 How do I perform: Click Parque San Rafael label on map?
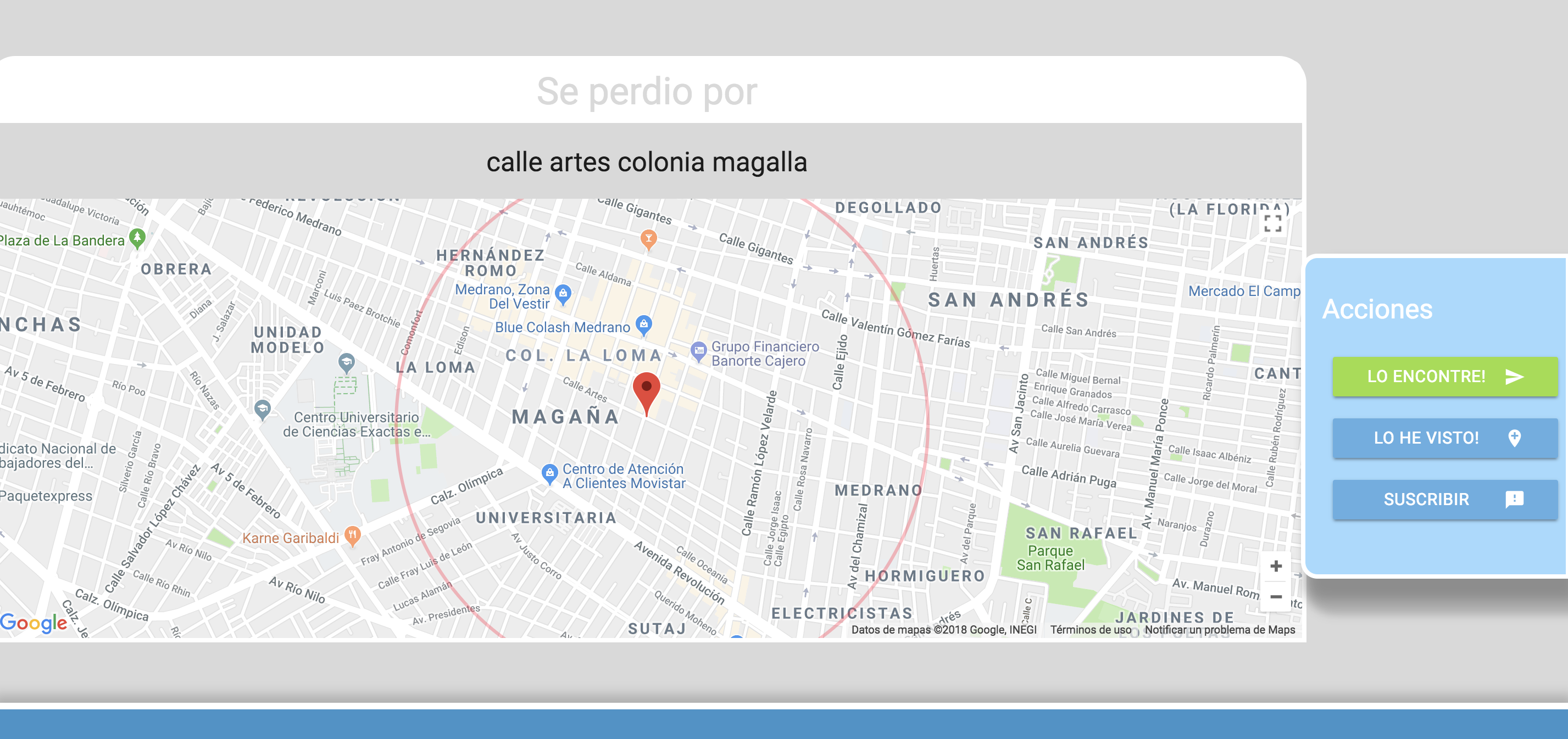[x=1050, y=558]
